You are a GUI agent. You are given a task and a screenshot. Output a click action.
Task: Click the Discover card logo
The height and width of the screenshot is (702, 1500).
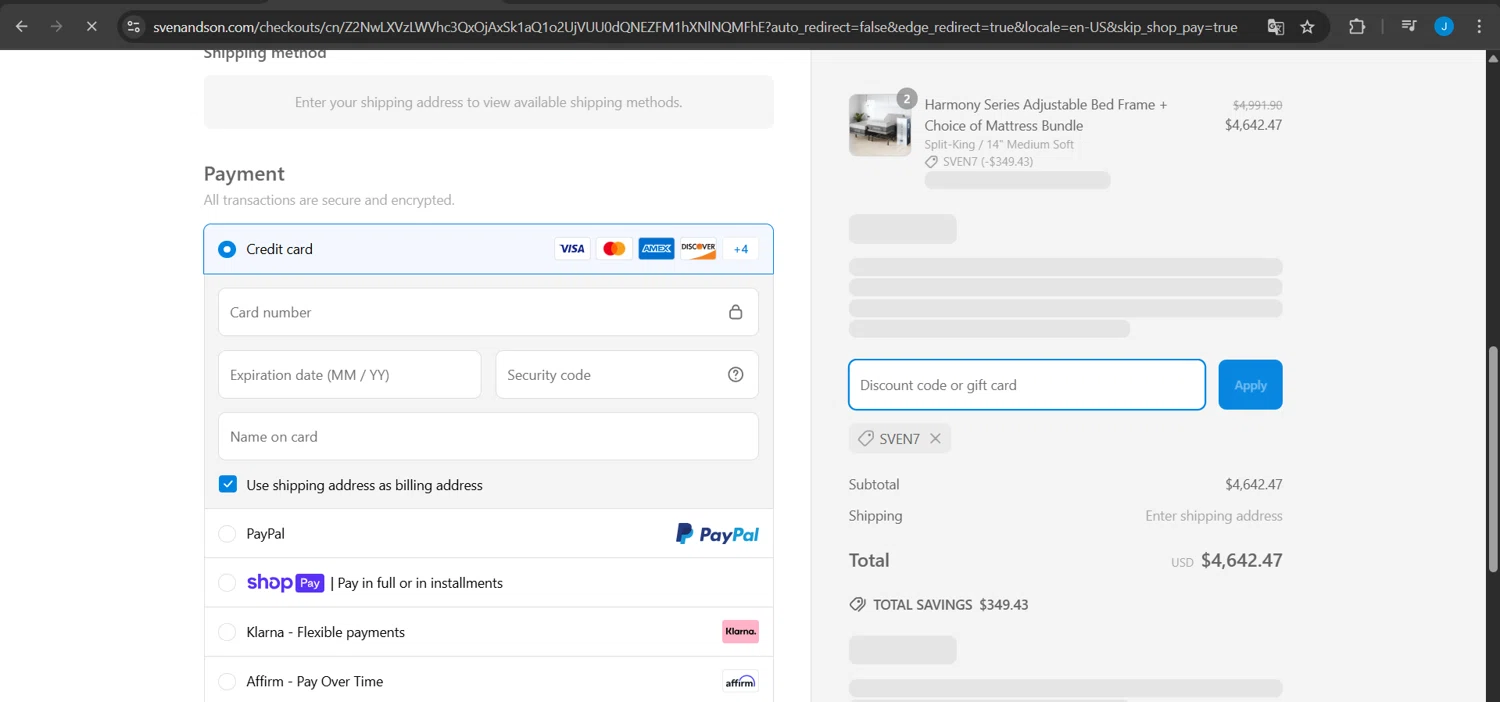pyautogui.click(x=698, y=249)
